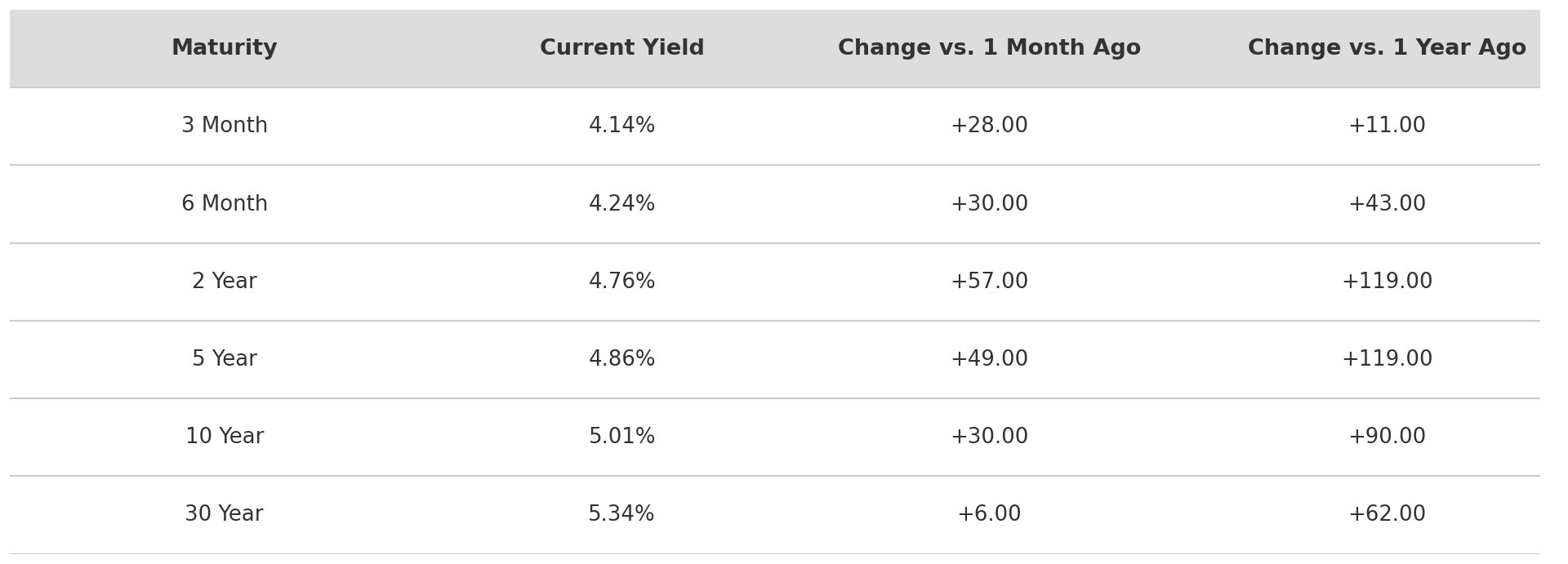Select the +6.00 monthly change cell
Image resolution: width=1568 pixels, height=564 pixels.
[x=989, y=514]
